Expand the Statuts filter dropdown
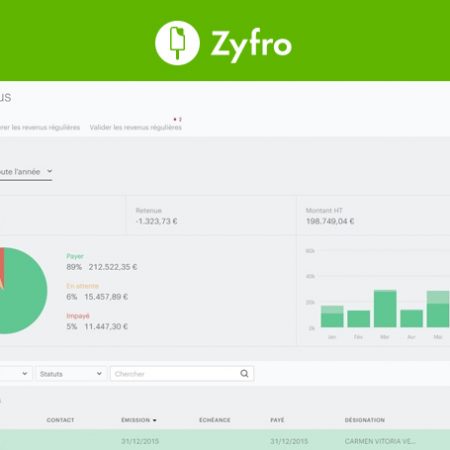The image size is (450, 450). coord(71,374)
